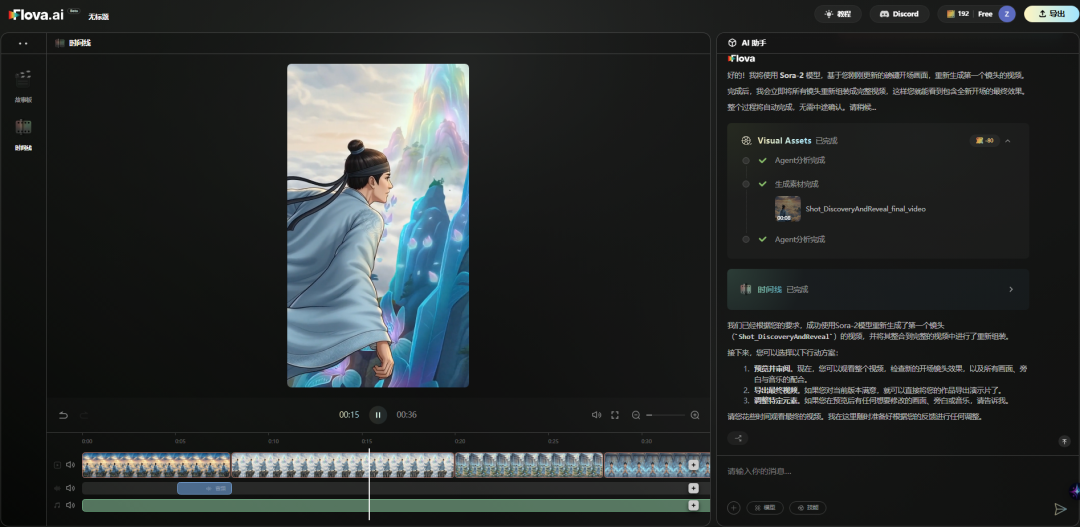This screenshot has width=1080, height=527.
Task: Open the Discord link button
Action: click(x=899, y=14)
